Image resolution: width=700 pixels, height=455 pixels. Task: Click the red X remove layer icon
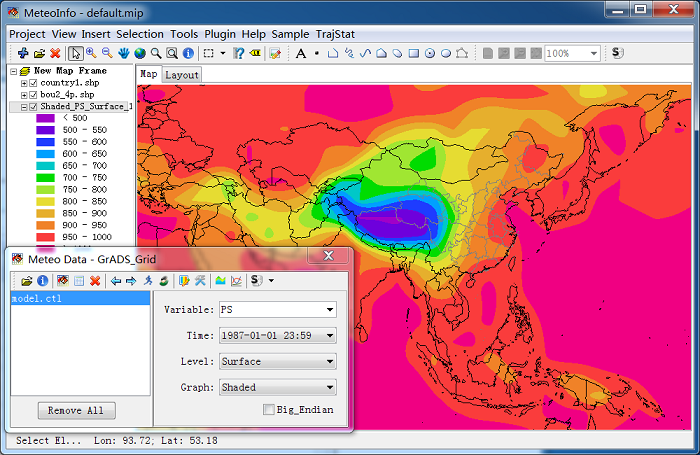(x=55, y=53)
